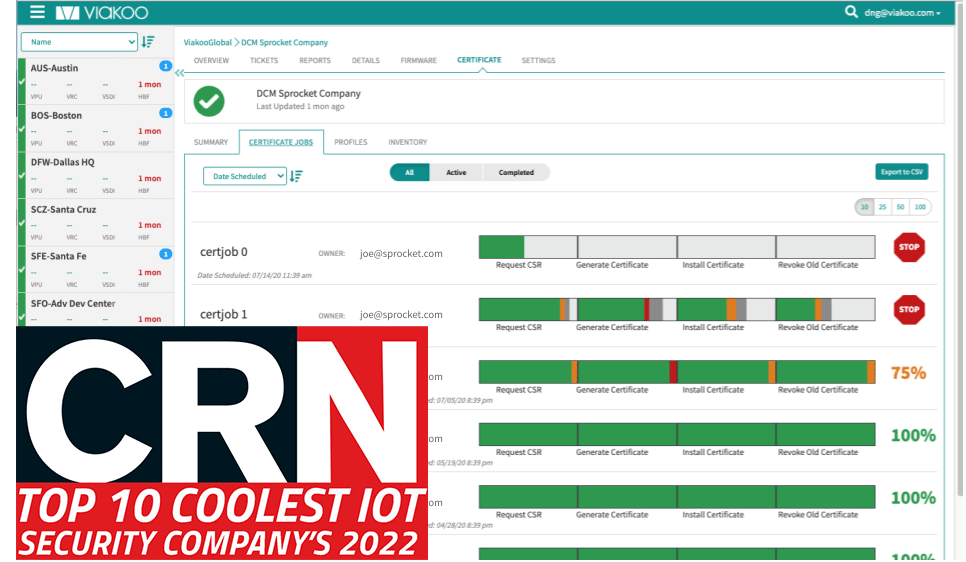The height and width of the screenshot is (562, 966).
Task: Toggle certificate jobs sort order icon
Action: (x=296, y=176)
